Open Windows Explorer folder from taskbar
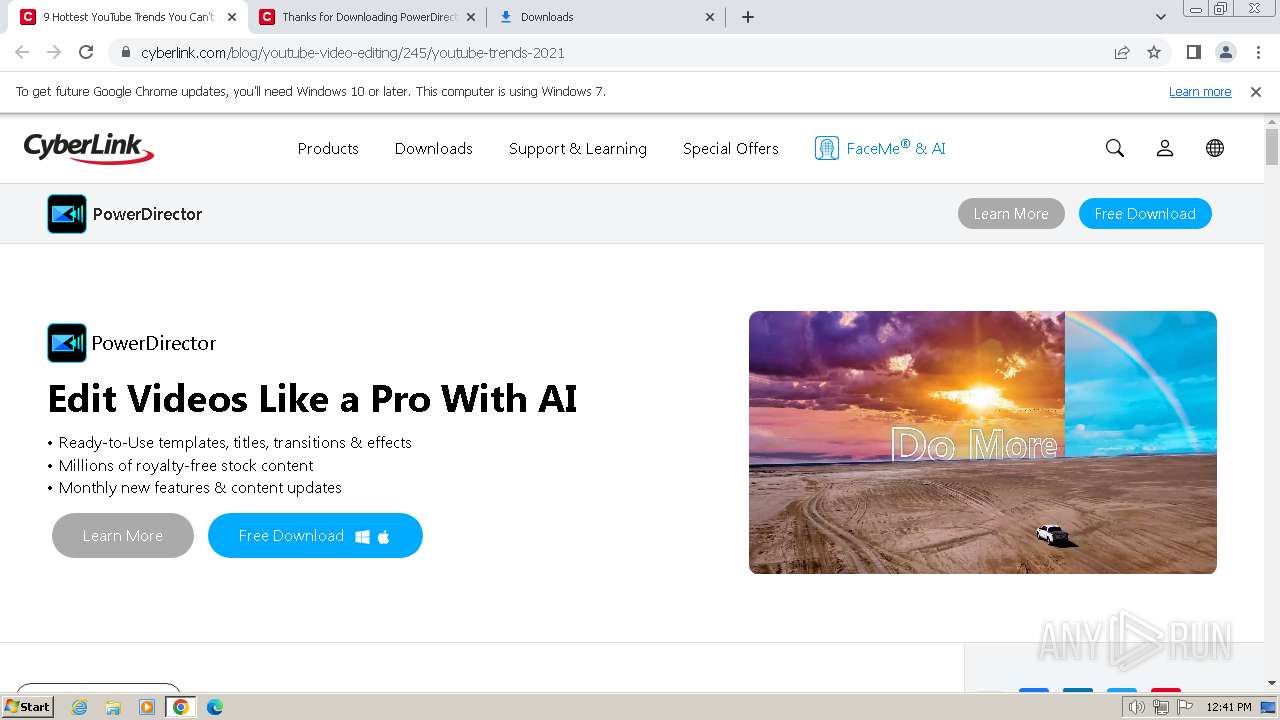The width and height of the screenshot is (1280, 720). (x=113, y=707)
